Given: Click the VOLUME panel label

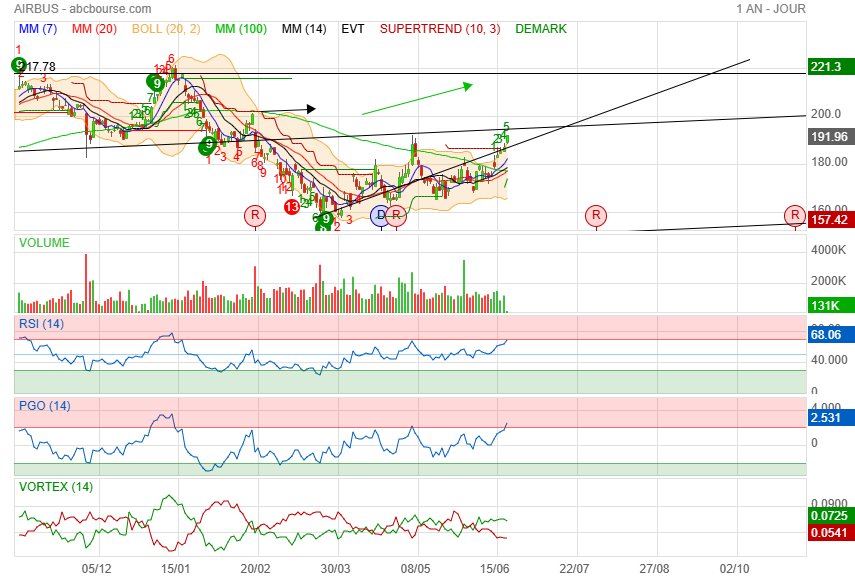Looking at the screenshot, I should (44, 243).
